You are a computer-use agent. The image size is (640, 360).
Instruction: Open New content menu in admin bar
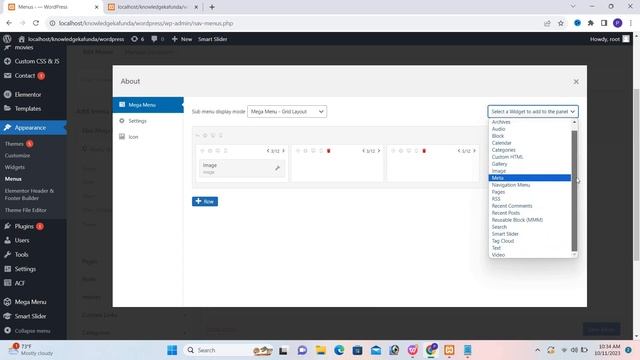[x=182, y=39]
